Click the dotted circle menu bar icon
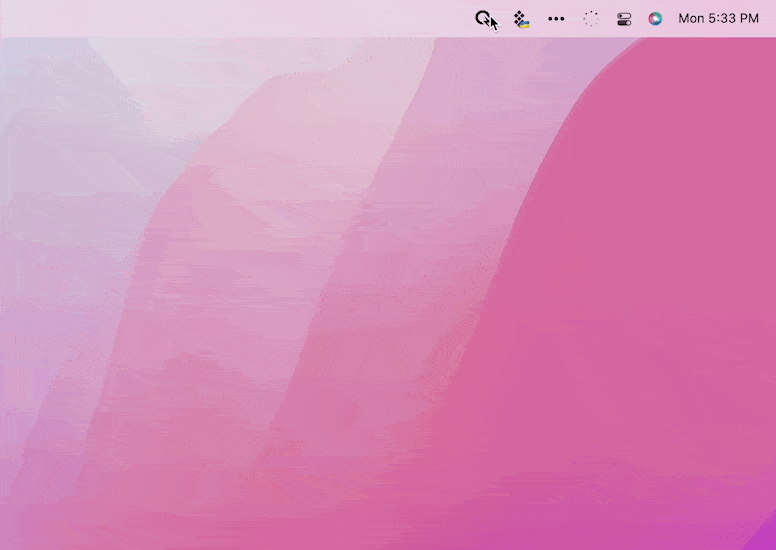776x550 pixels. coord(591,19)
